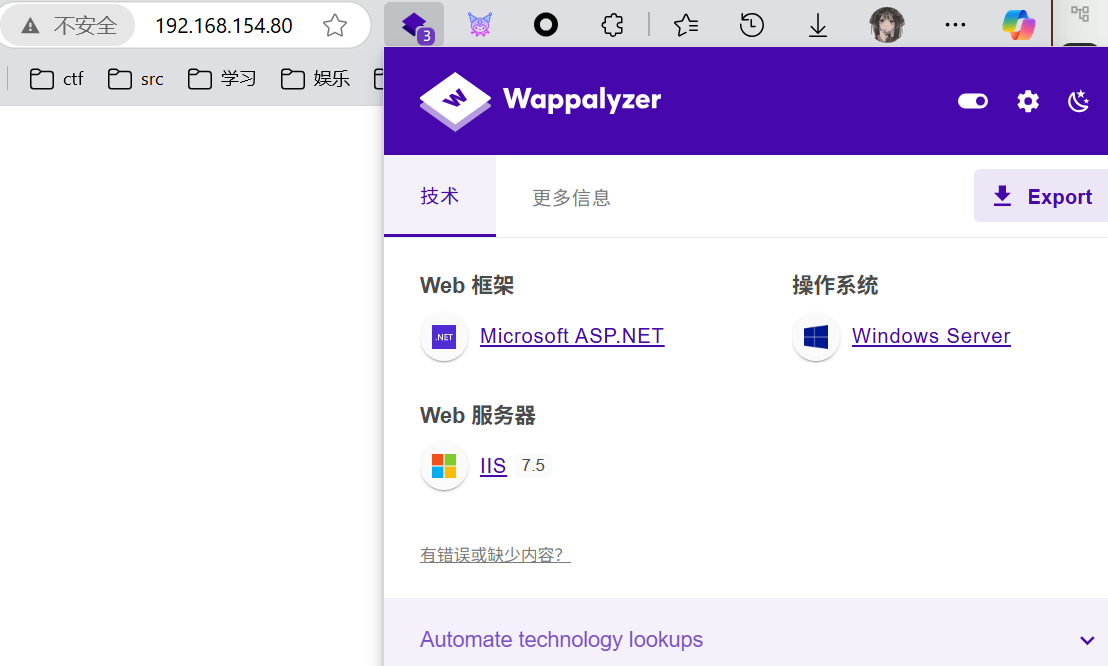
Task: Click the not-secure warning triangle
Action: [x=30, y=26]
